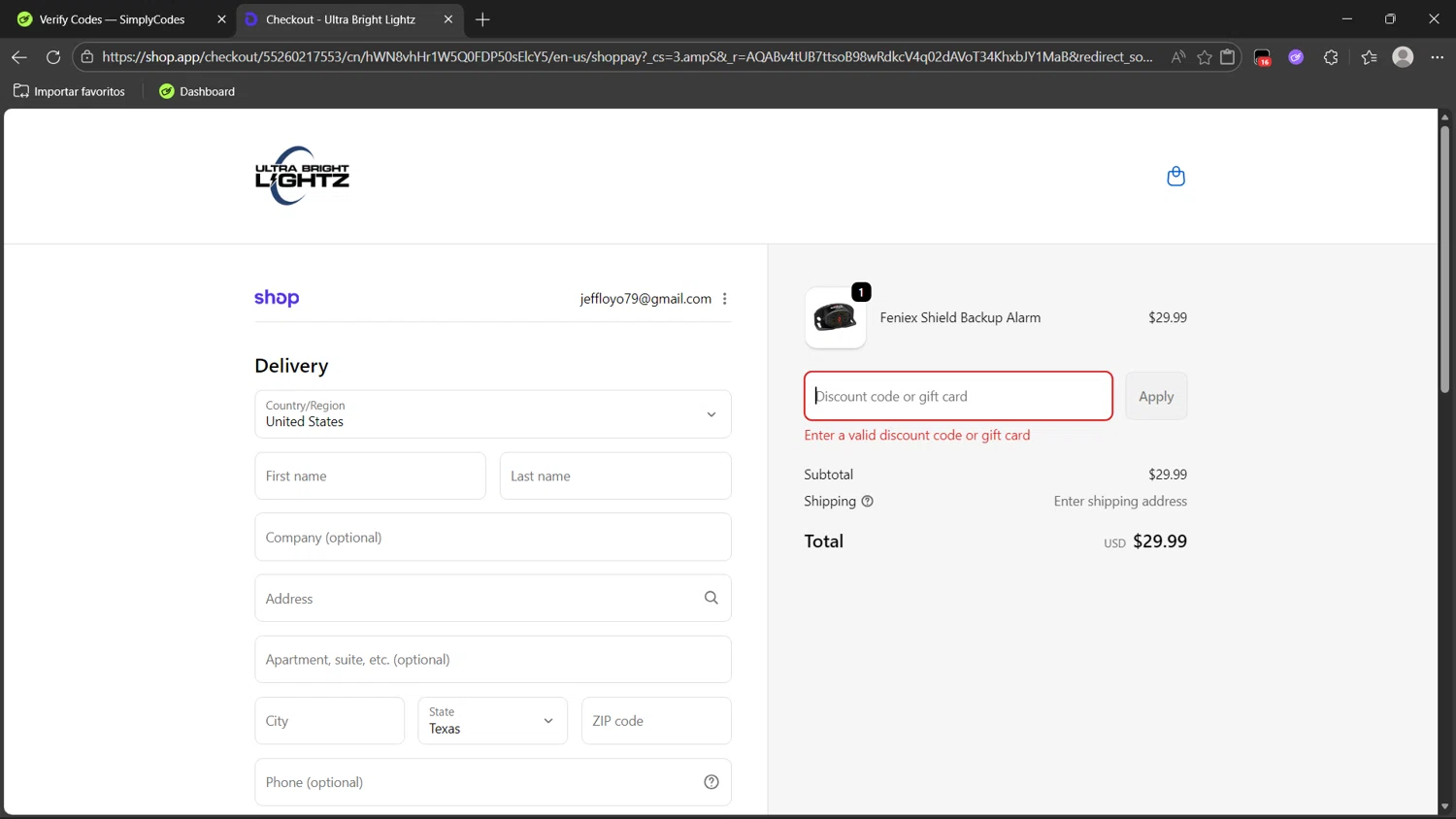Click the ZIP code field
Image resolution: width=1456 pixels, height=819 pixels.
656,721
